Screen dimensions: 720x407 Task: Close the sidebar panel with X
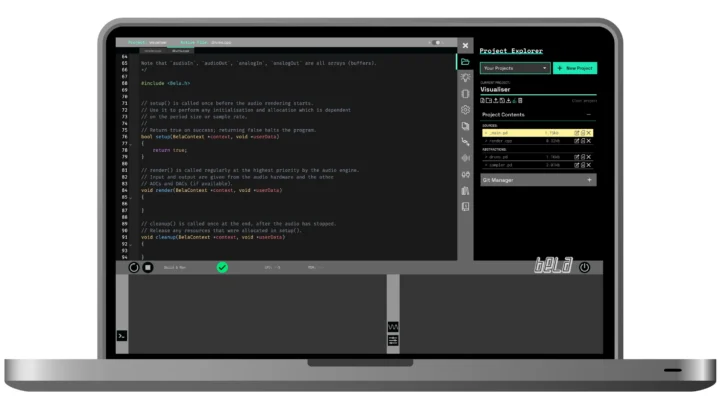pyautogui.click(x=465, y=45)
